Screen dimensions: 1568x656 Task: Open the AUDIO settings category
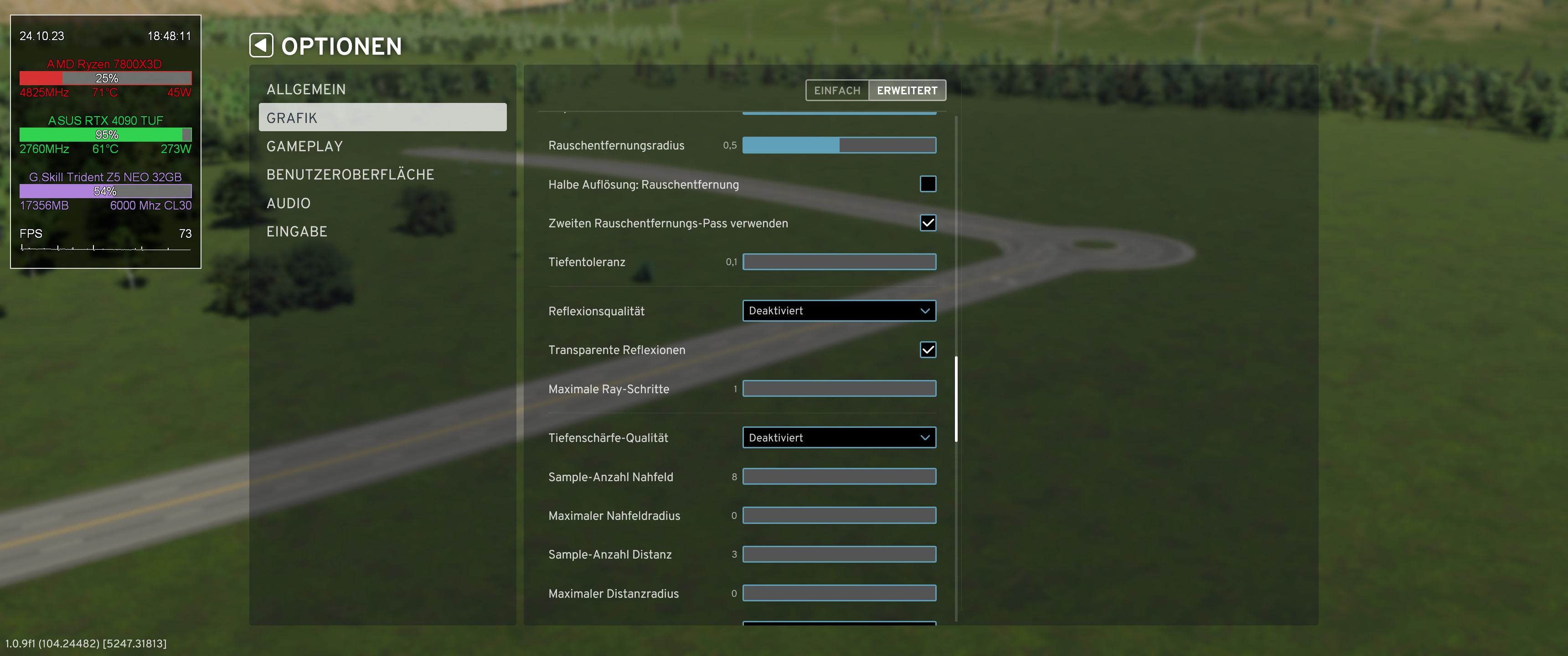(382, 203)
